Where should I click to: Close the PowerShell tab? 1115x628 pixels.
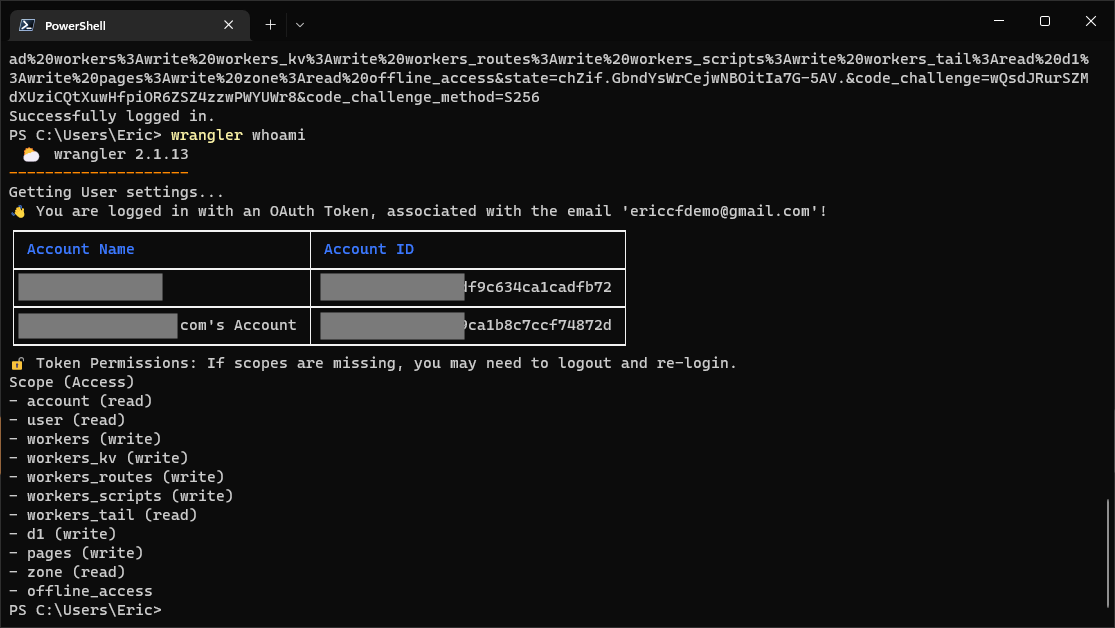pyautogui.click(x=229, y=25)
